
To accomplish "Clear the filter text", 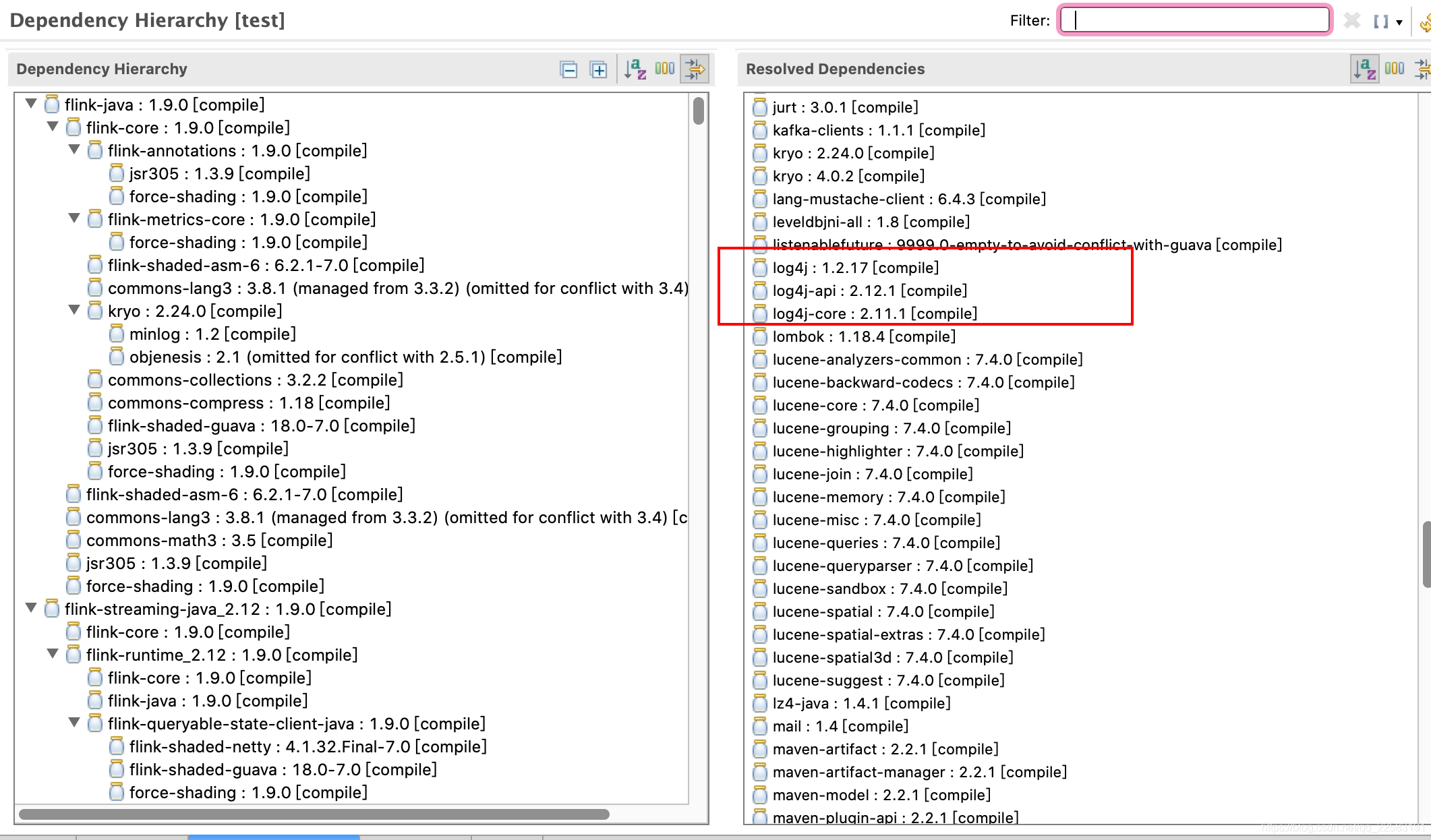I will 1351,21.
